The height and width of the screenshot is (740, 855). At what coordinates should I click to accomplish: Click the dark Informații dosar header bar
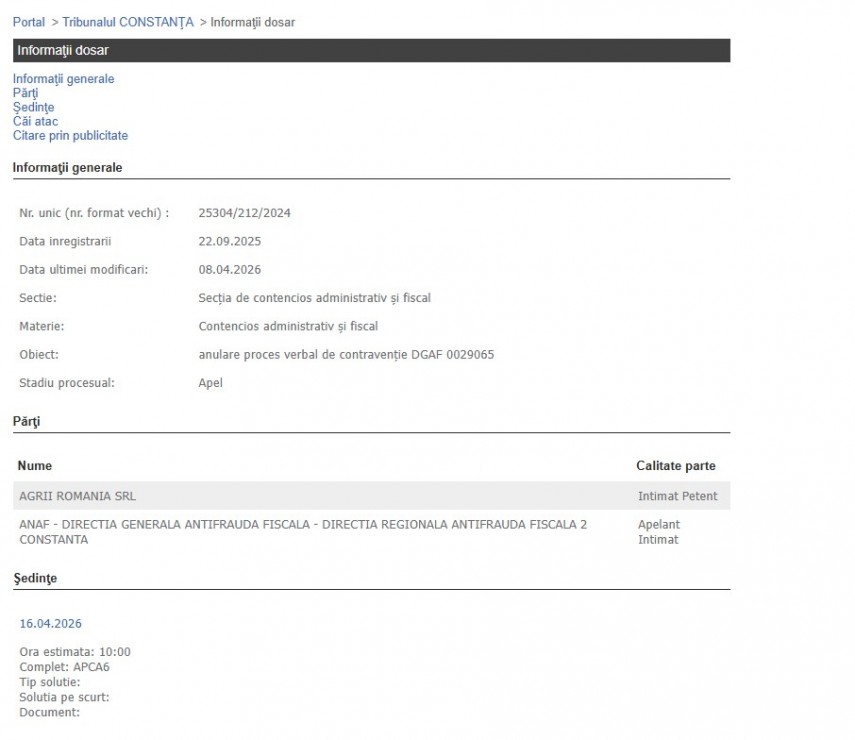pos(371,51)
